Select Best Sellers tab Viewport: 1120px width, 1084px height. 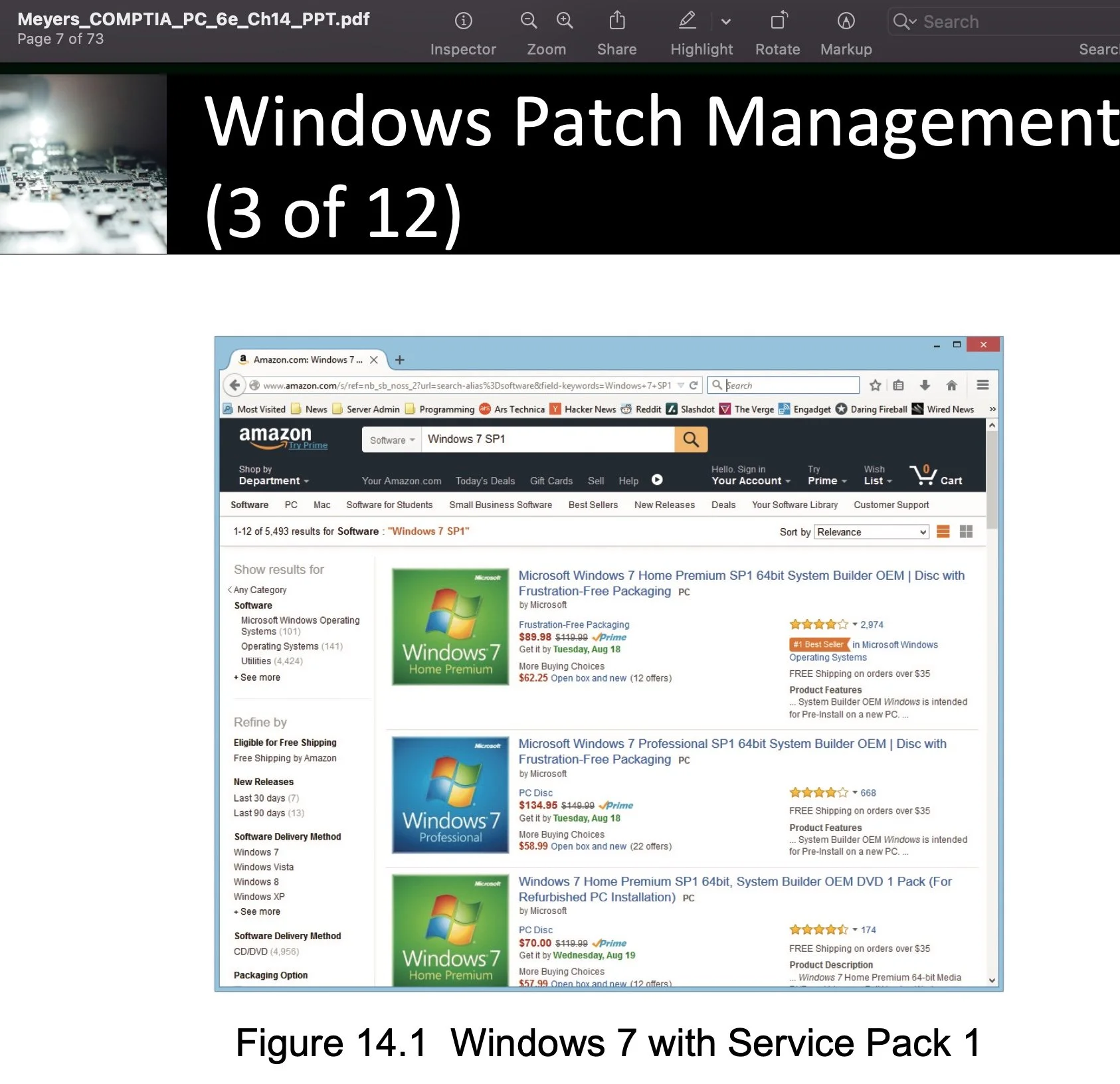pos(593,505)
